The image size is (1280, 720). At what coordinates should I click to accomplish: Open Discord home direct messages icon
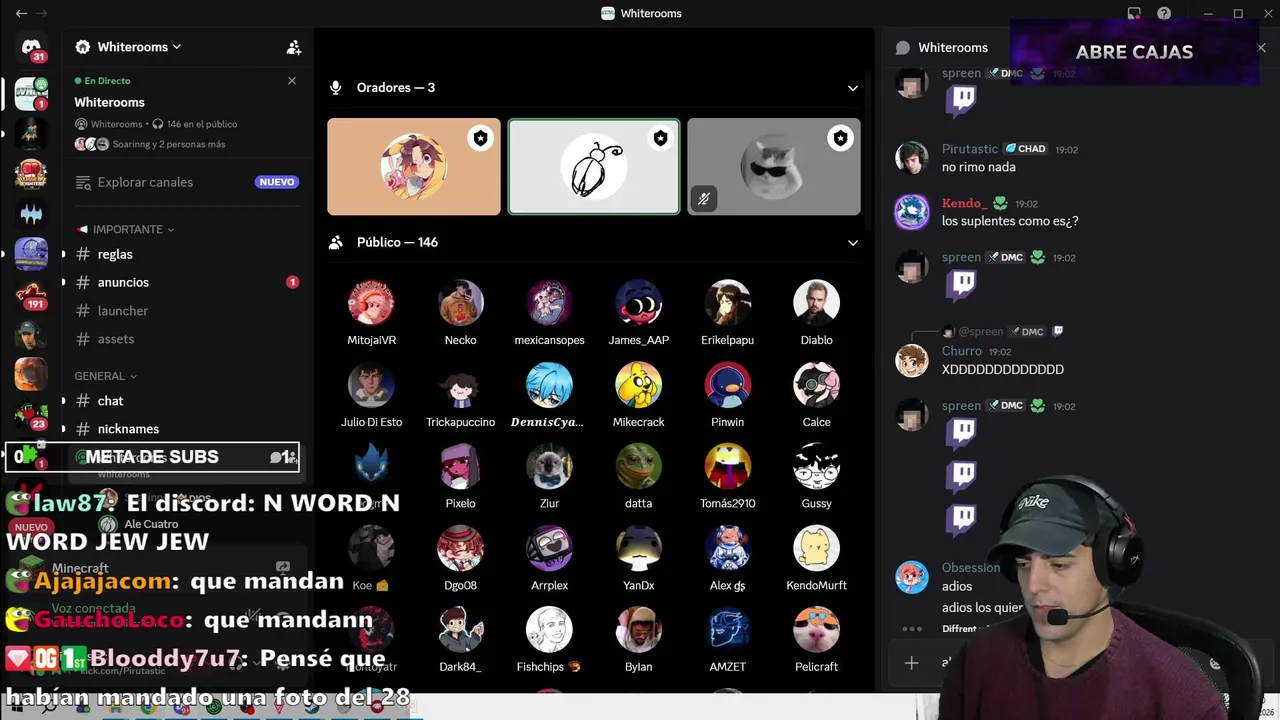[31, 47]
